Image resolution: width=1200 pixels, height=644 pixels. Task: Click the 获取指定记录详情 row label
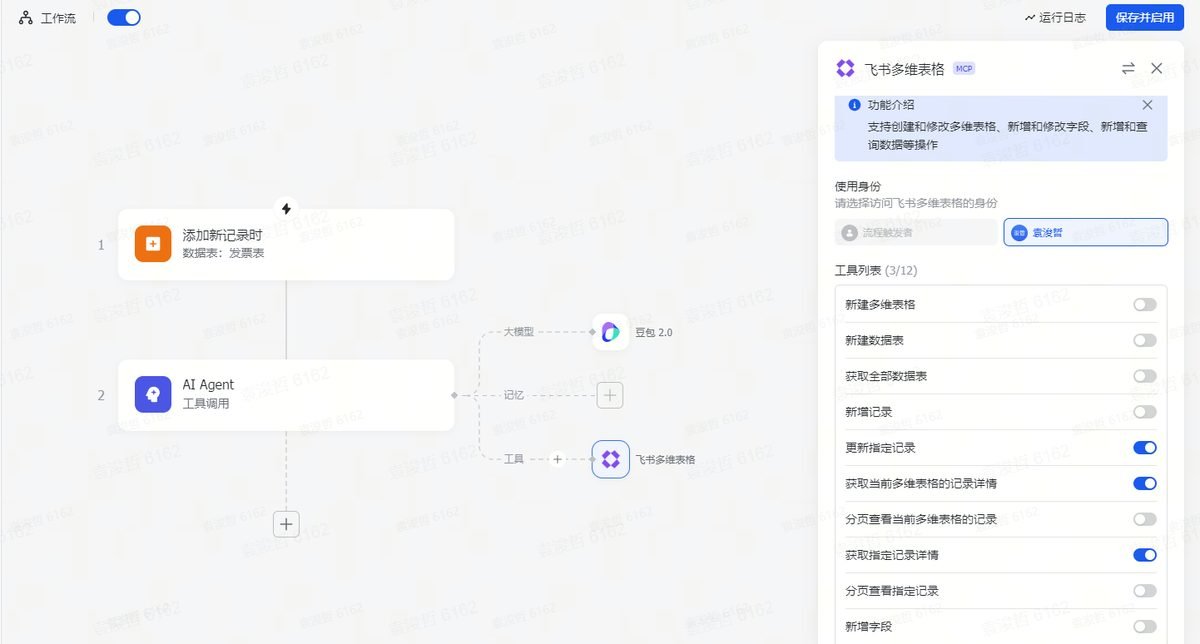892,555
